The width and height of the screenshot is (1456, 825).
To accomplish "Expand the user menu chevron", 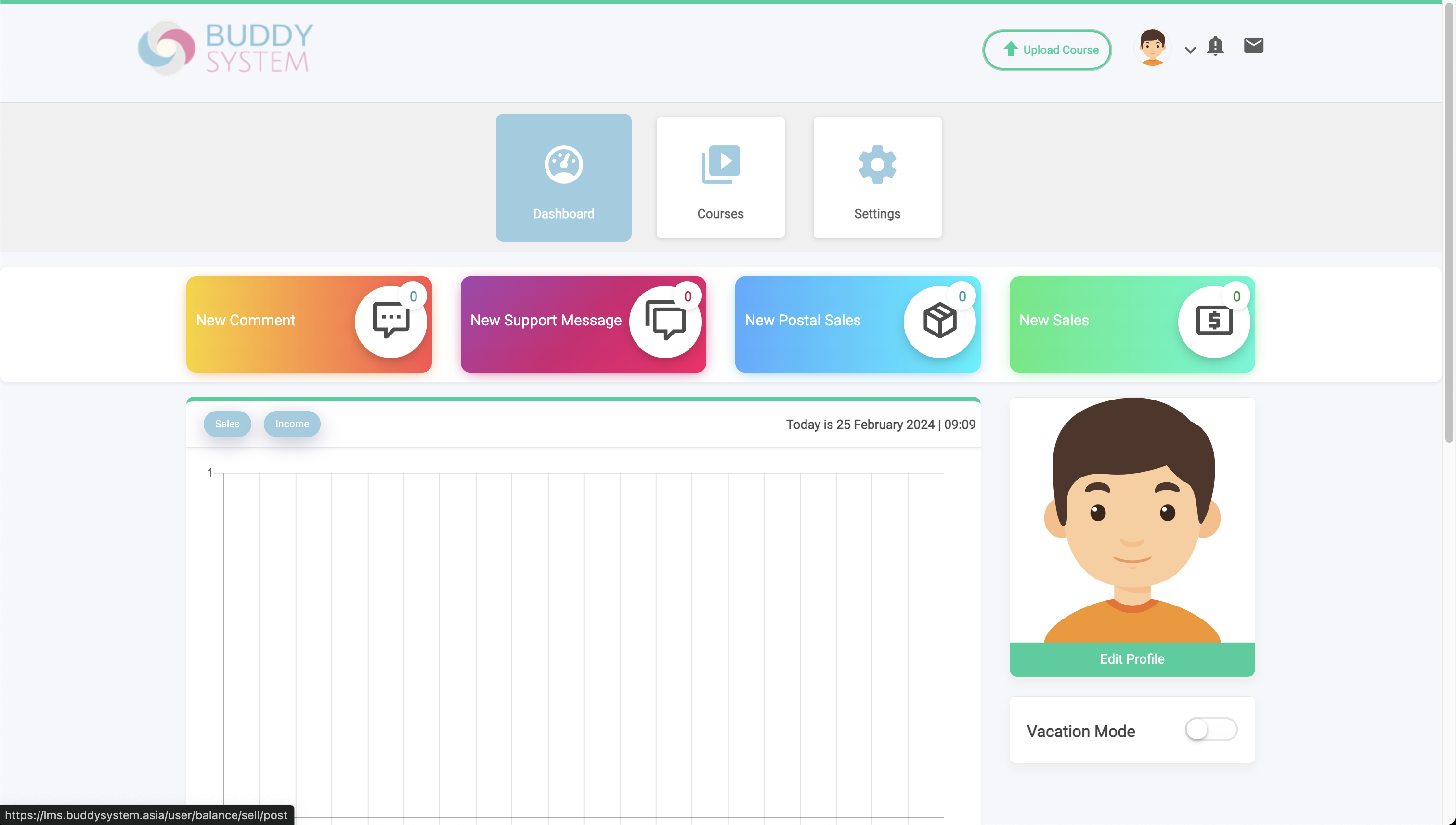I will pos(1190,51).
